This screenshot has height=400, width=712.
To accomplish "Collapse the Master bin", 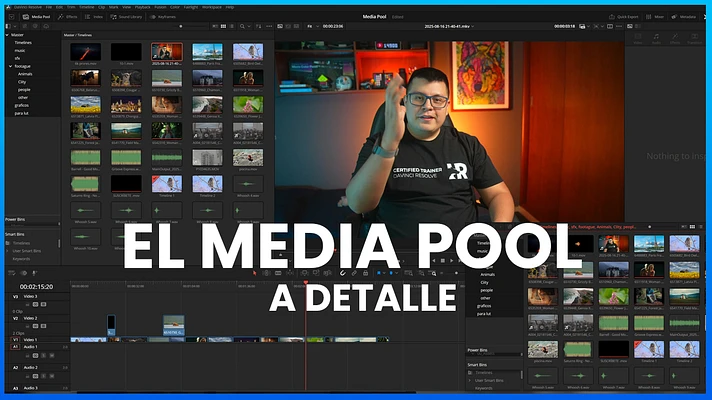I will [x=7, y=35].
